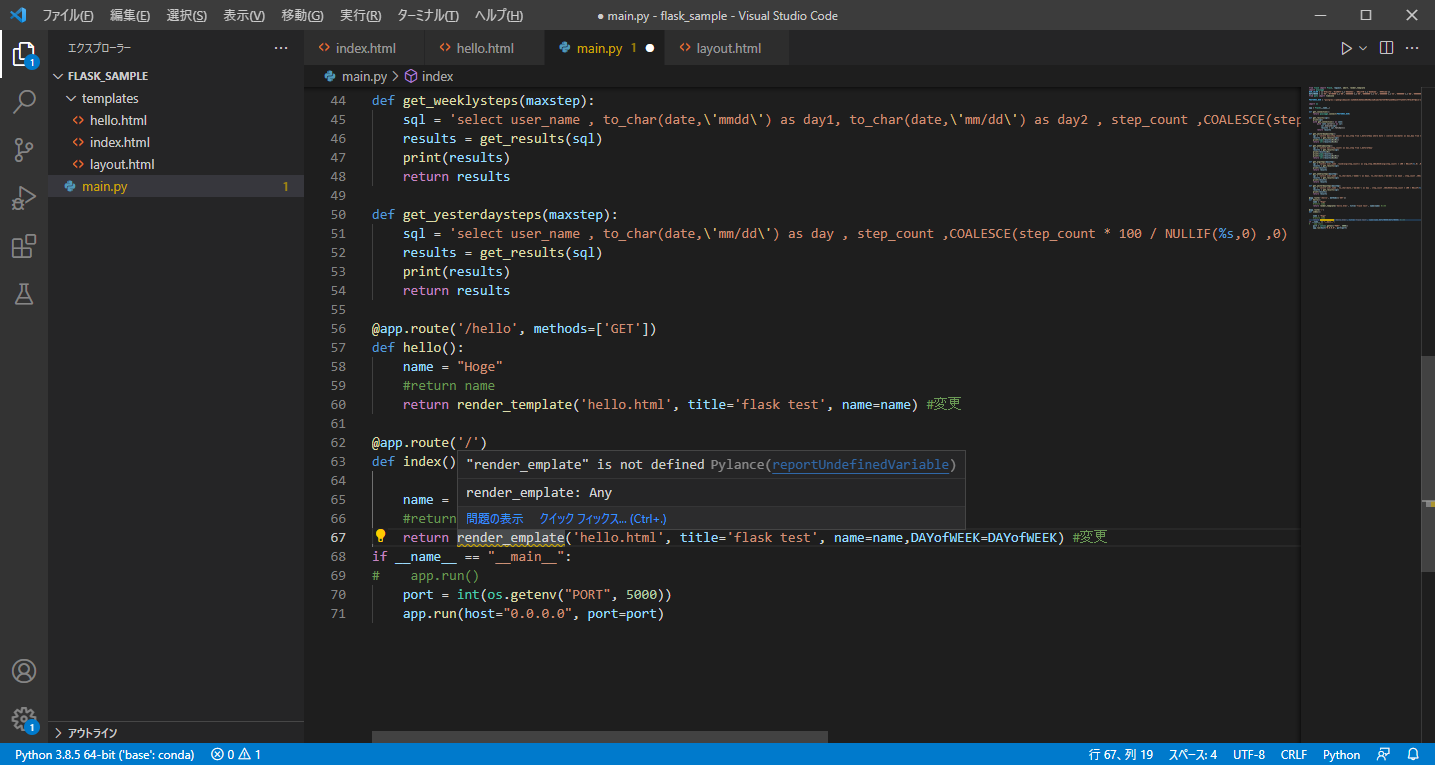Click the lightbulb quick fix icon

tap(380, 537)
